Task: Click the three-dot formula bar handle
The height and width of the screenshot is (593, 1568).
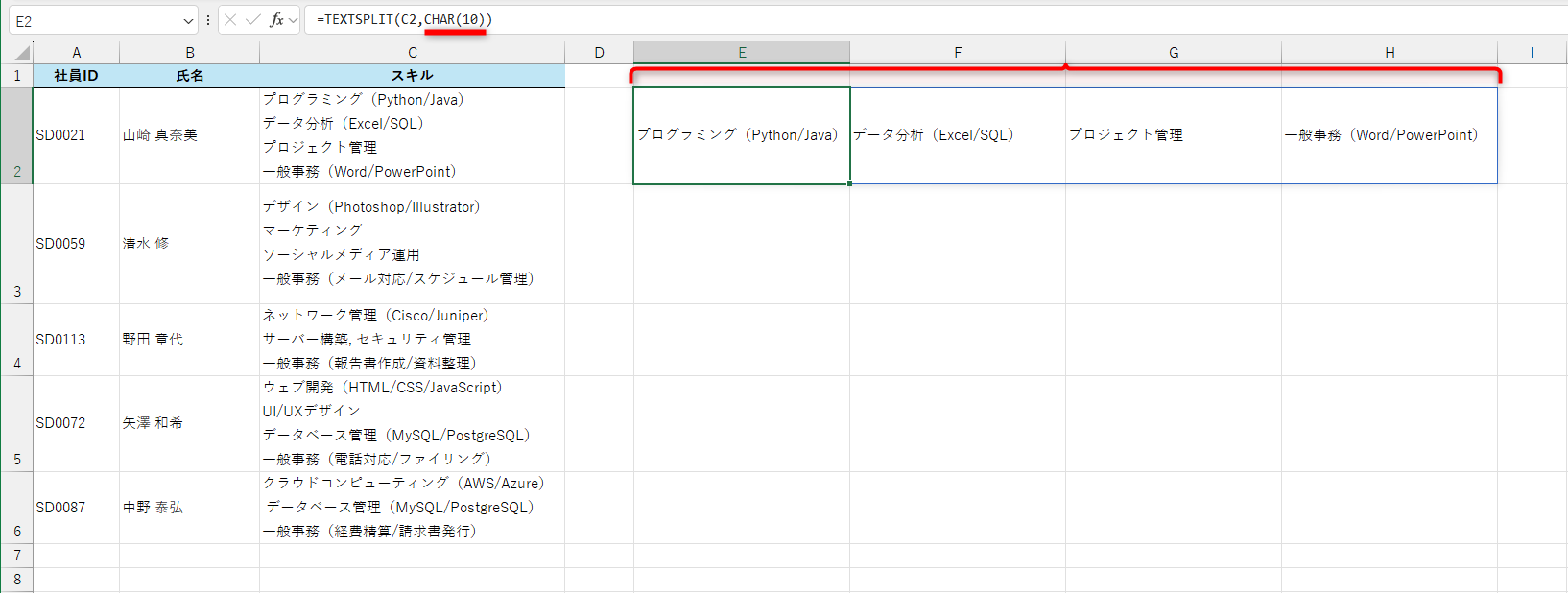Action: click(208, 19)
